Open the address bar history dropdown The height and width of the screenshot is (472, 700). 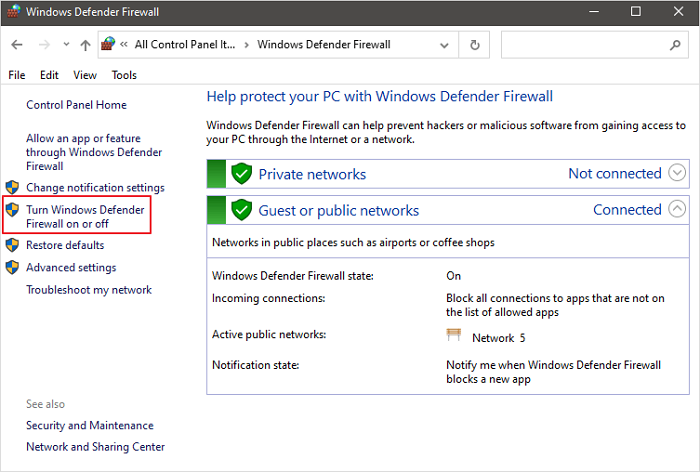click(446, 45)
